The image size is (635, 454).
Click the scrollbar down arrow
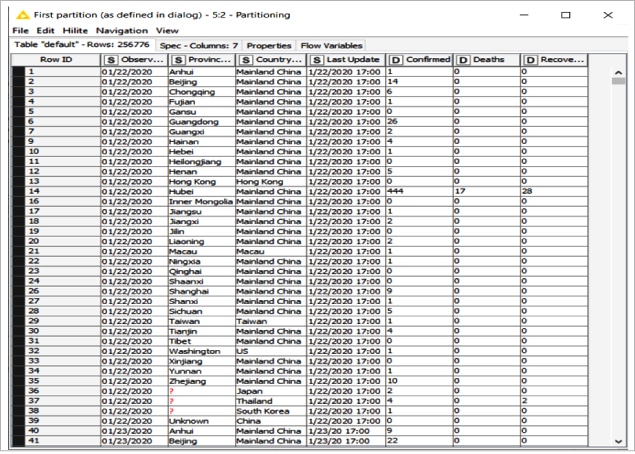click(x=617, y=438)
